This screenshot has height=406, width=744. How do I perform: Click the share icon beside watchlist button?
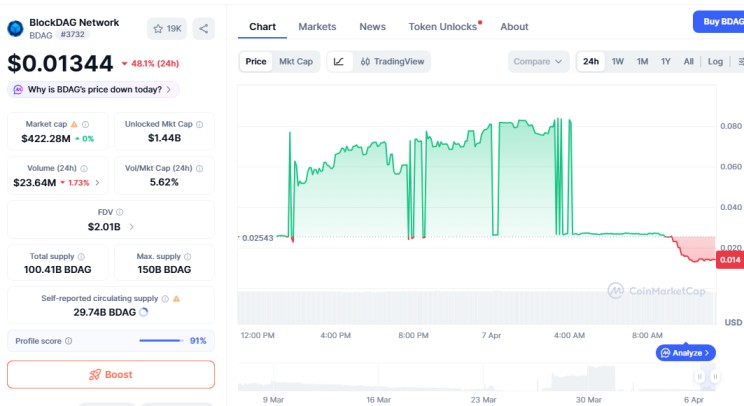point(204,29)
